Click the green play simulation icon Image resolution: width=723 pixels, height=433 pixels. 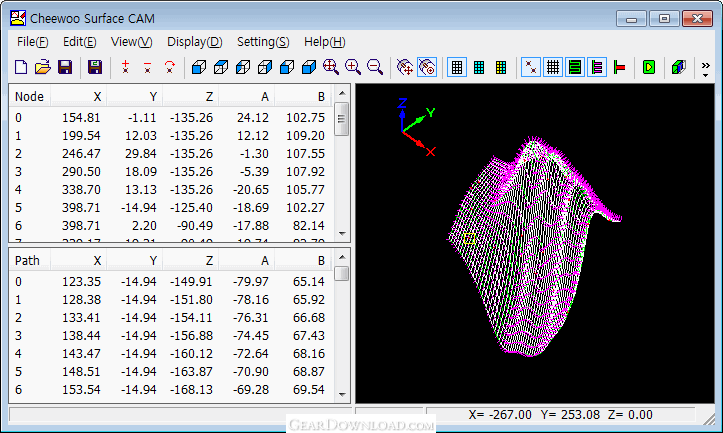tap(649, 67)
